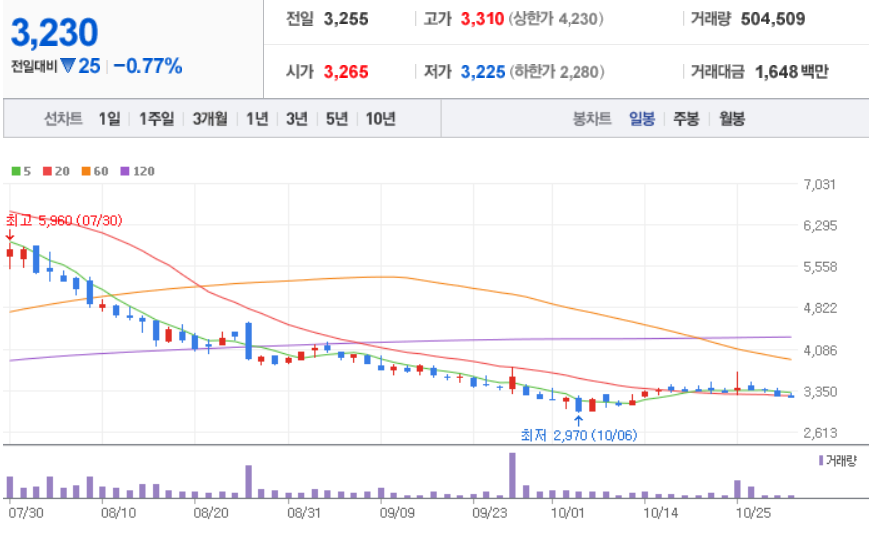Show the 3년 line chart
Viewport: 869px width, 541px height.
point(297,119)
